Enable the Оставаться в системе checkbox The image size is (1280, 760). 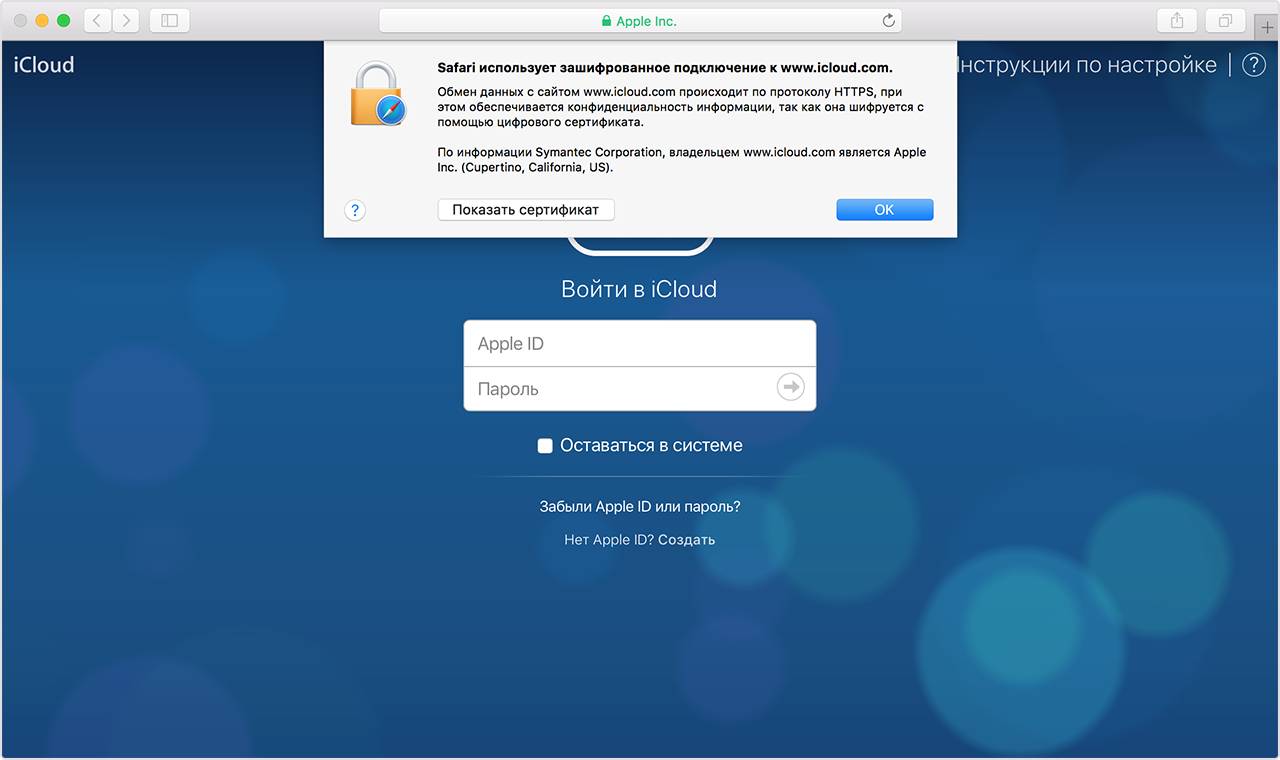[x=545, y=445]
